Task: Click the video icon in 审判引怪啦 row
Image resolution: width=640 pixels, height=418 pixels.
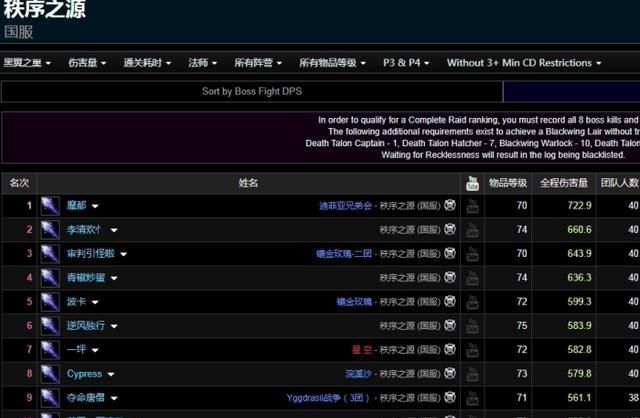Action: tap(472, 254)
